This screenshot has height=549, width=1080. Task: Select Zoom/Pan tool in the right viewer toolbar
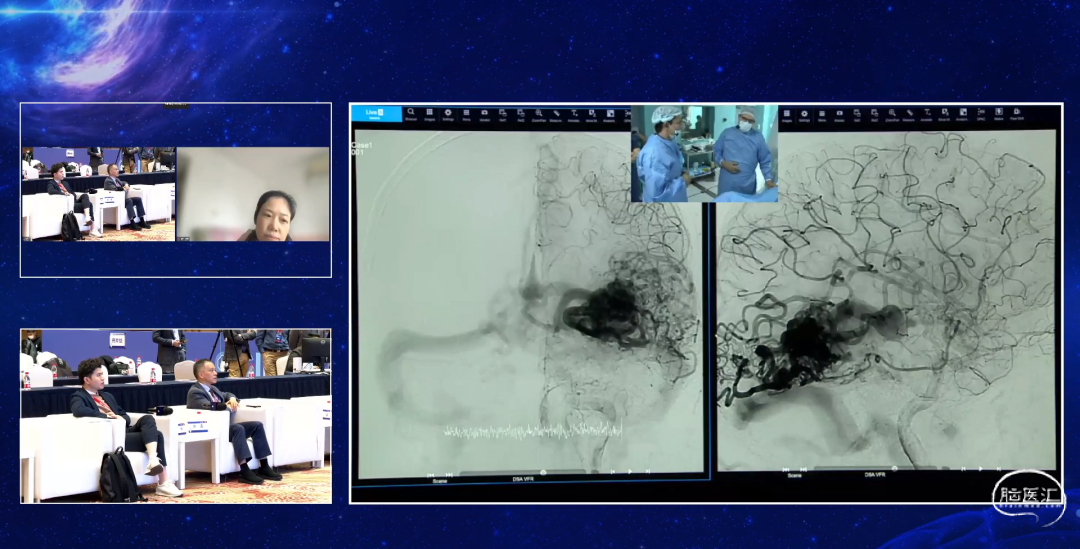click(x=892, y=115)
